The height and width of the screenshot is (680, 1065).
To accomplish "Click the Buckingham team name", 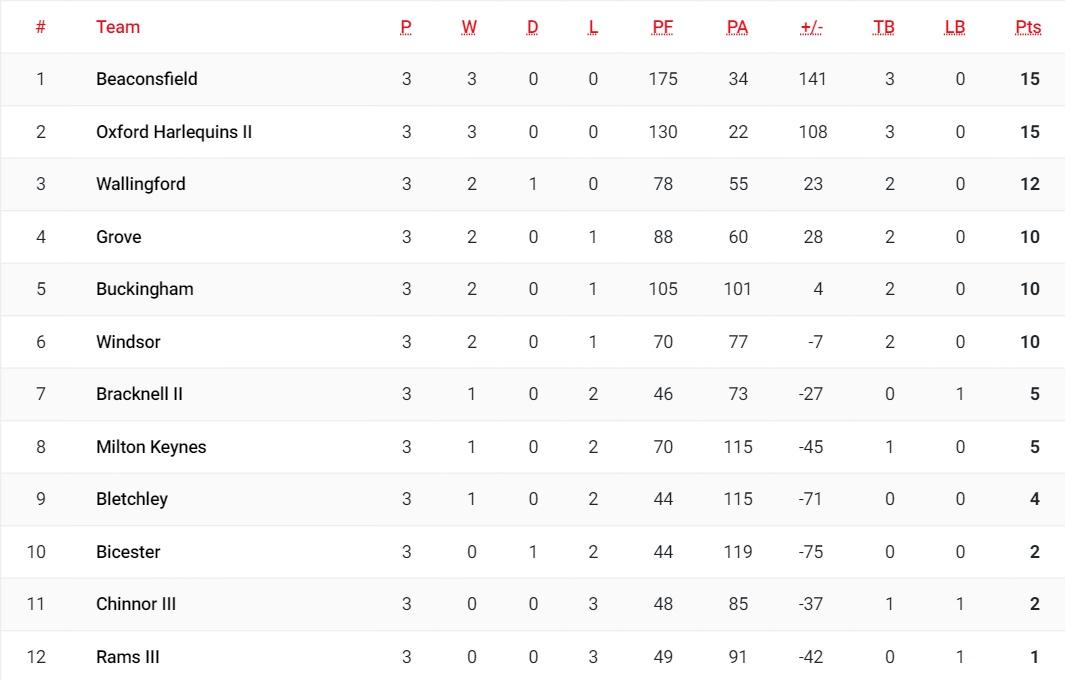I will coord(144,289).
